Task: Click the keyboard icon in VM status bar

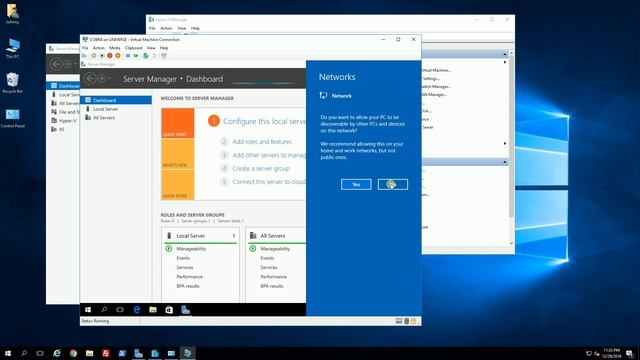Action: [x=399, y=321]
